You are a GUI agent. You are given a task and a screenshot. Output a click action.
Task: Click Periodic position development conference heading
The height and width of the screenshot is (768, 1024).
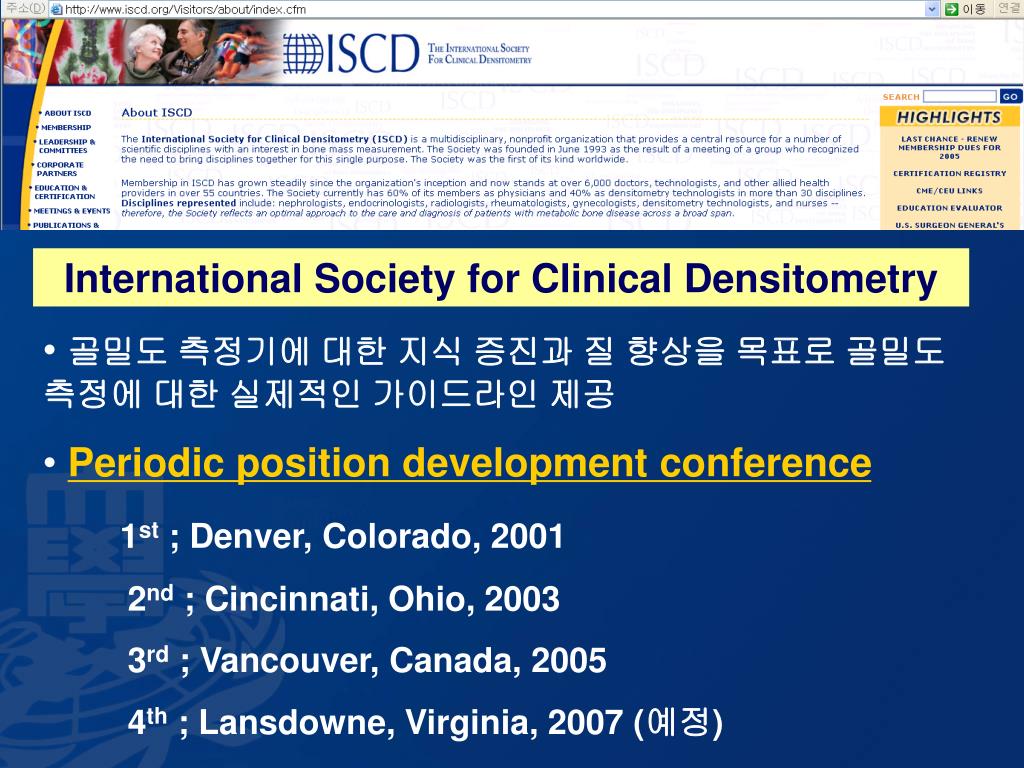[x=470, y=463]
